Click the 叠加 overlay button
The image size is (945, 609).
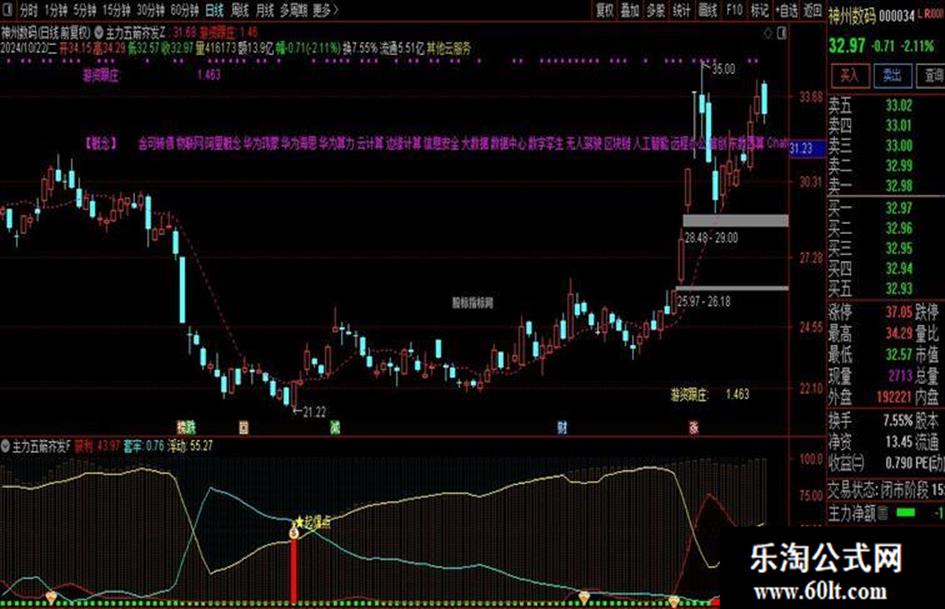coord(630,10)
